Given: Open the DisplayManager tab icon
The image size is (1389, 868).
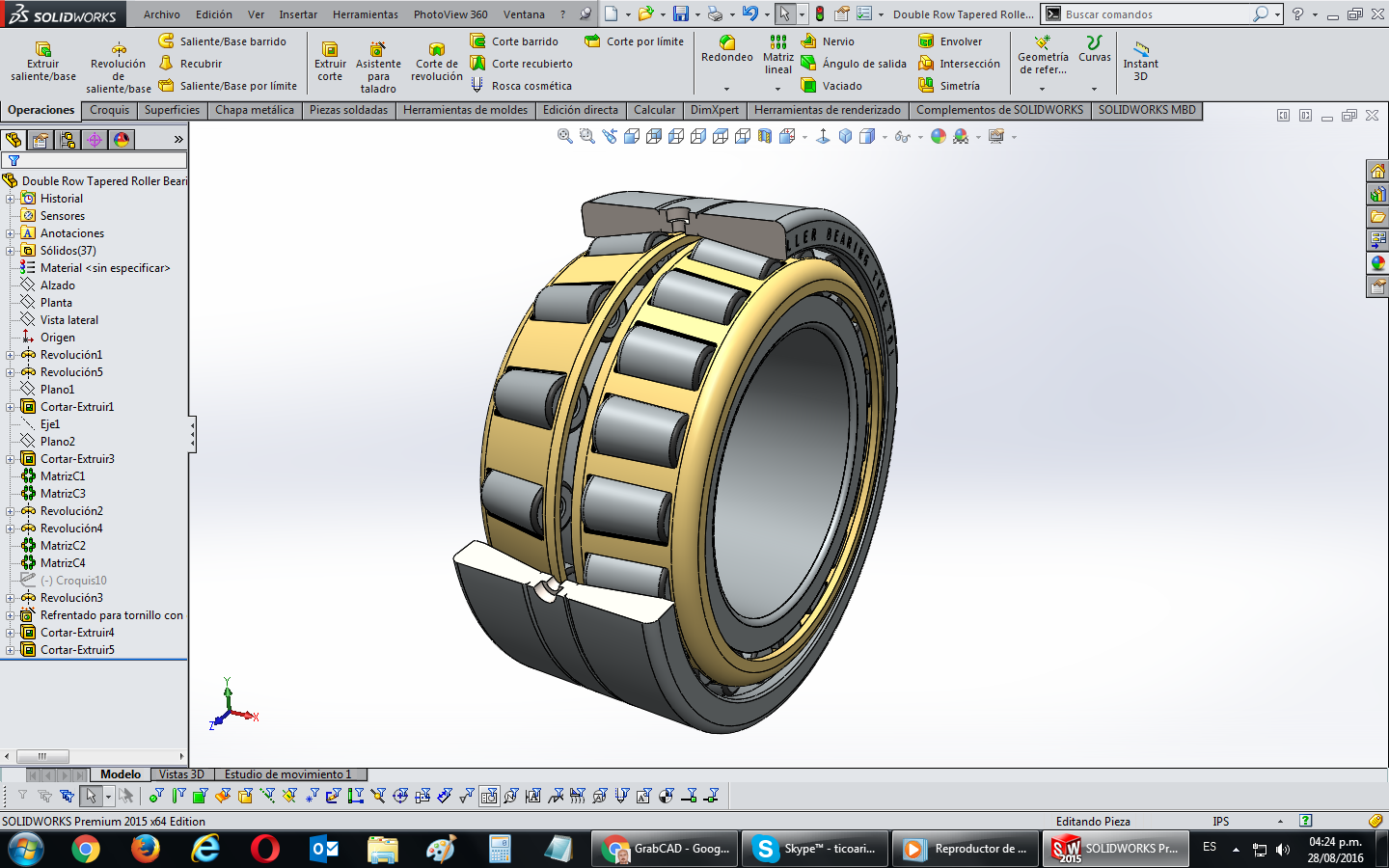Looking at the screenshot, I should (122, 140).
